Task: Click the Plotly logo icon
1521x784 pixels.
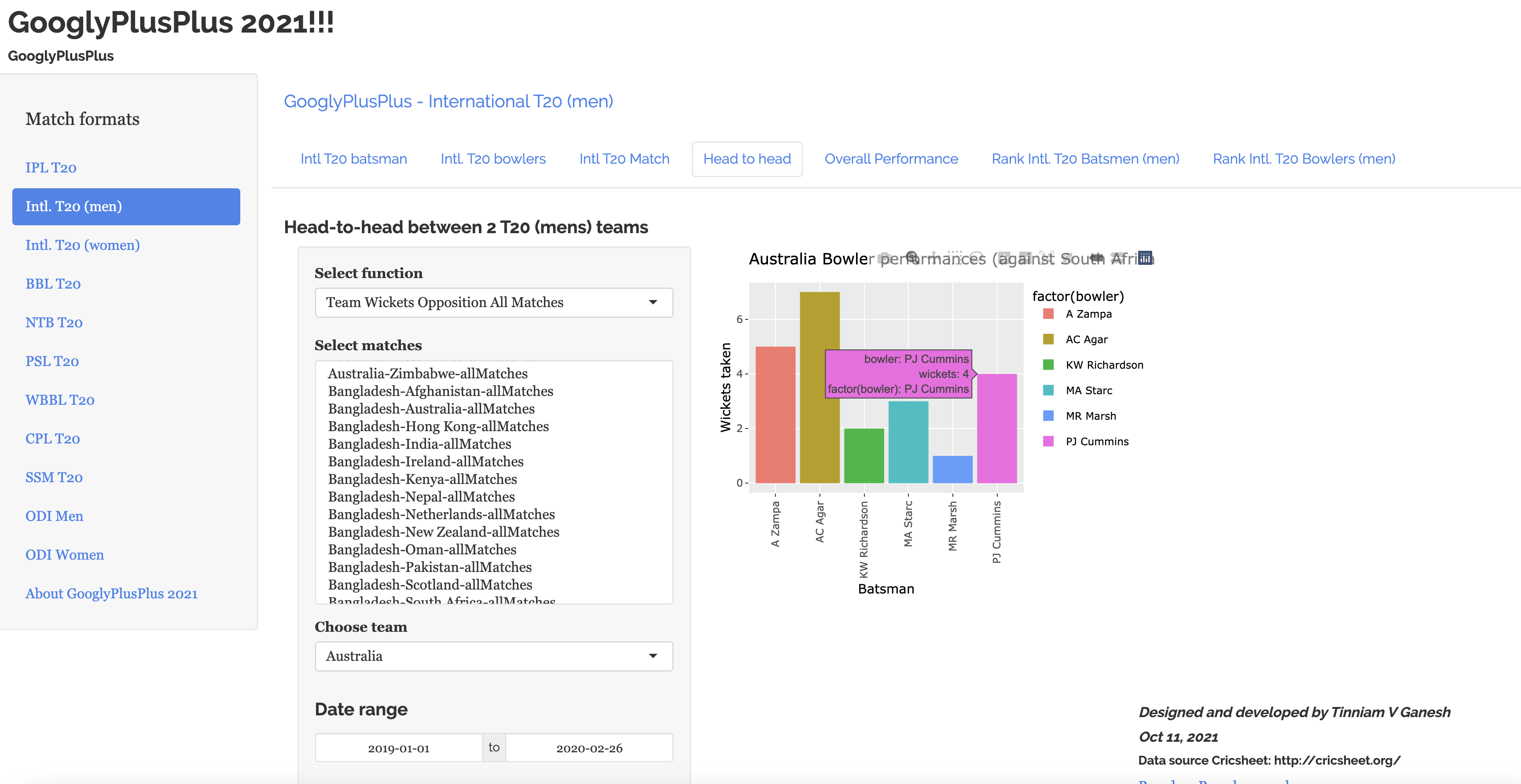Action: [x=1146, y=259]
